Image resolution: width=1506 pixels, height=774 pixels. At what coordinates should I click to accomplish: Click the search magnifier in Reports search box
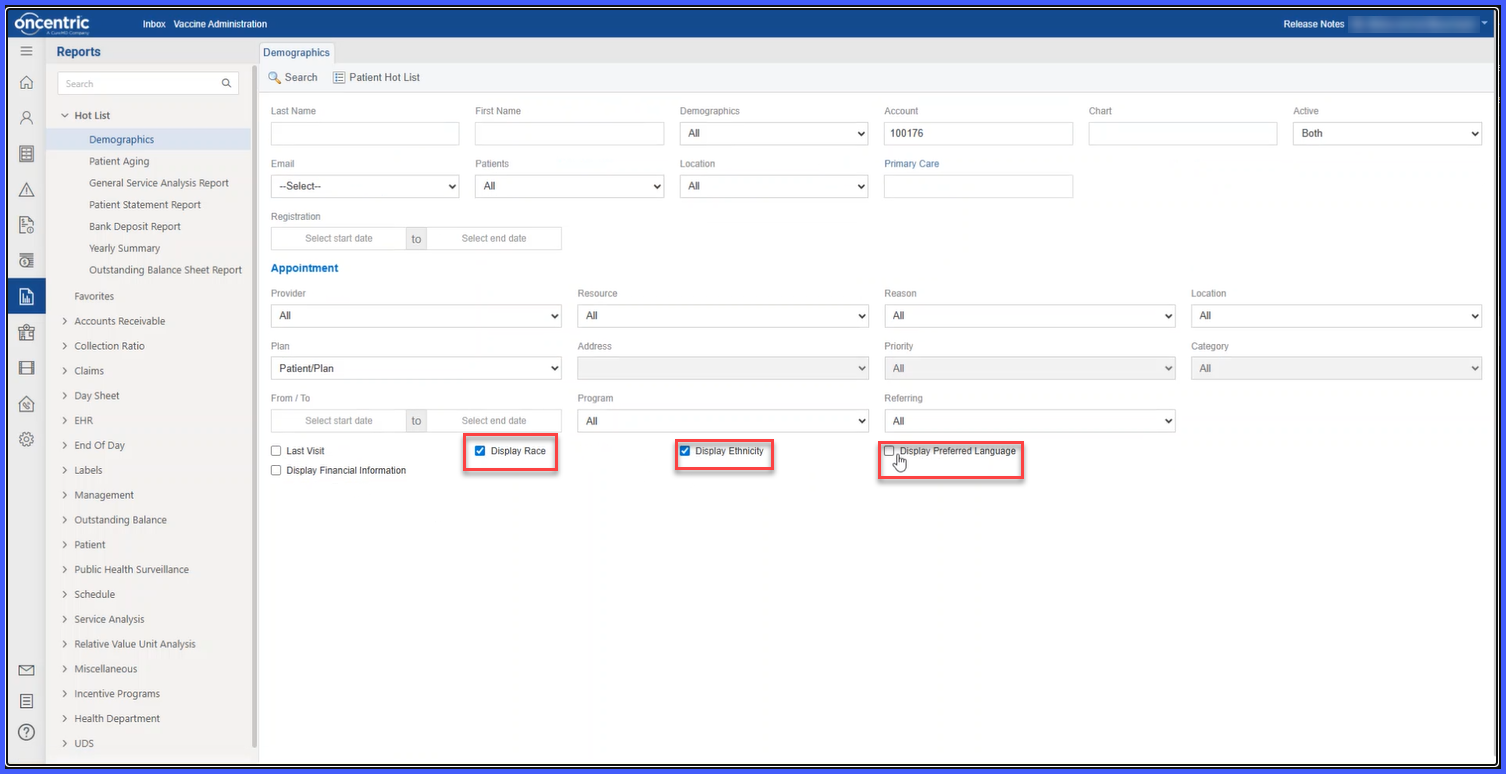point(227,84)
